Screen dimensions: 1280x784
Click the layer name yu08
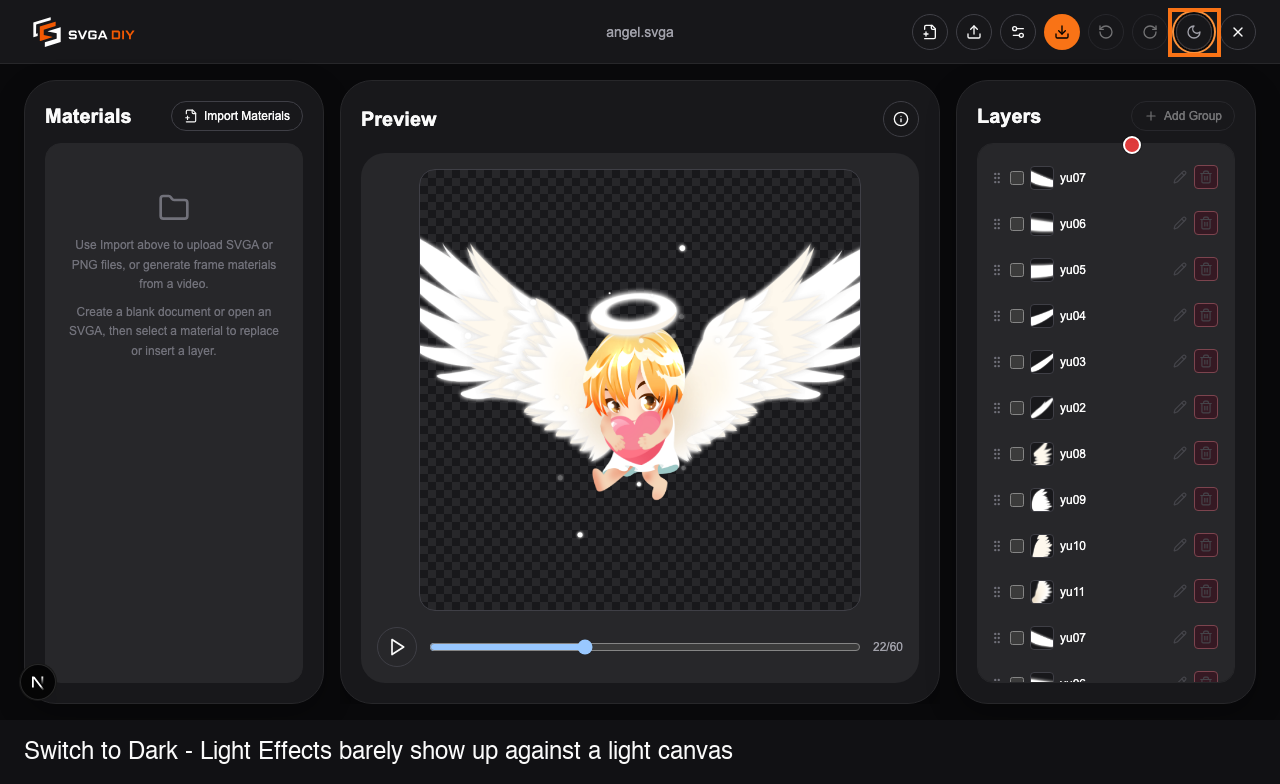(x=1073, y=454)
